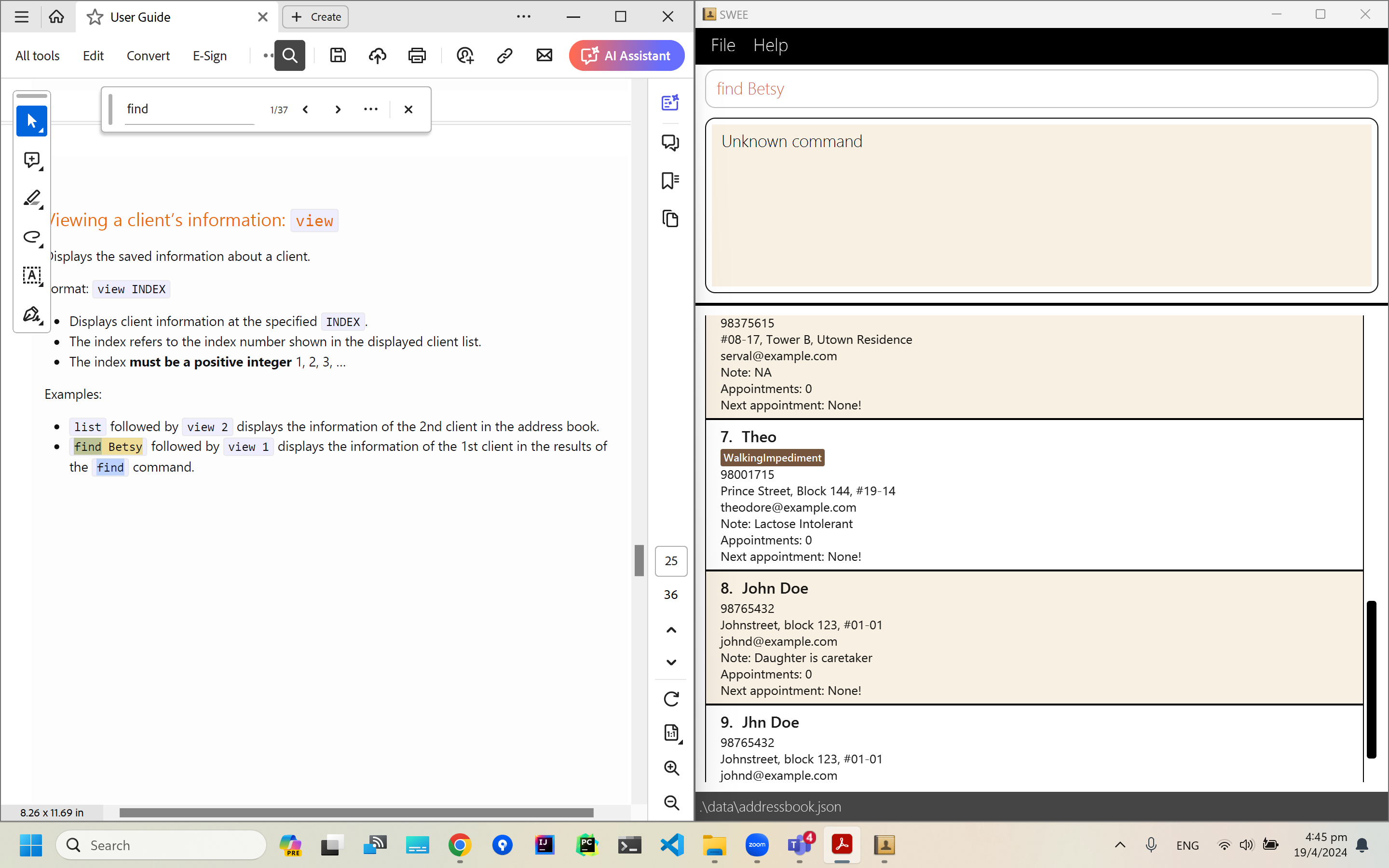Open the pages thumbnails panel

670,219
